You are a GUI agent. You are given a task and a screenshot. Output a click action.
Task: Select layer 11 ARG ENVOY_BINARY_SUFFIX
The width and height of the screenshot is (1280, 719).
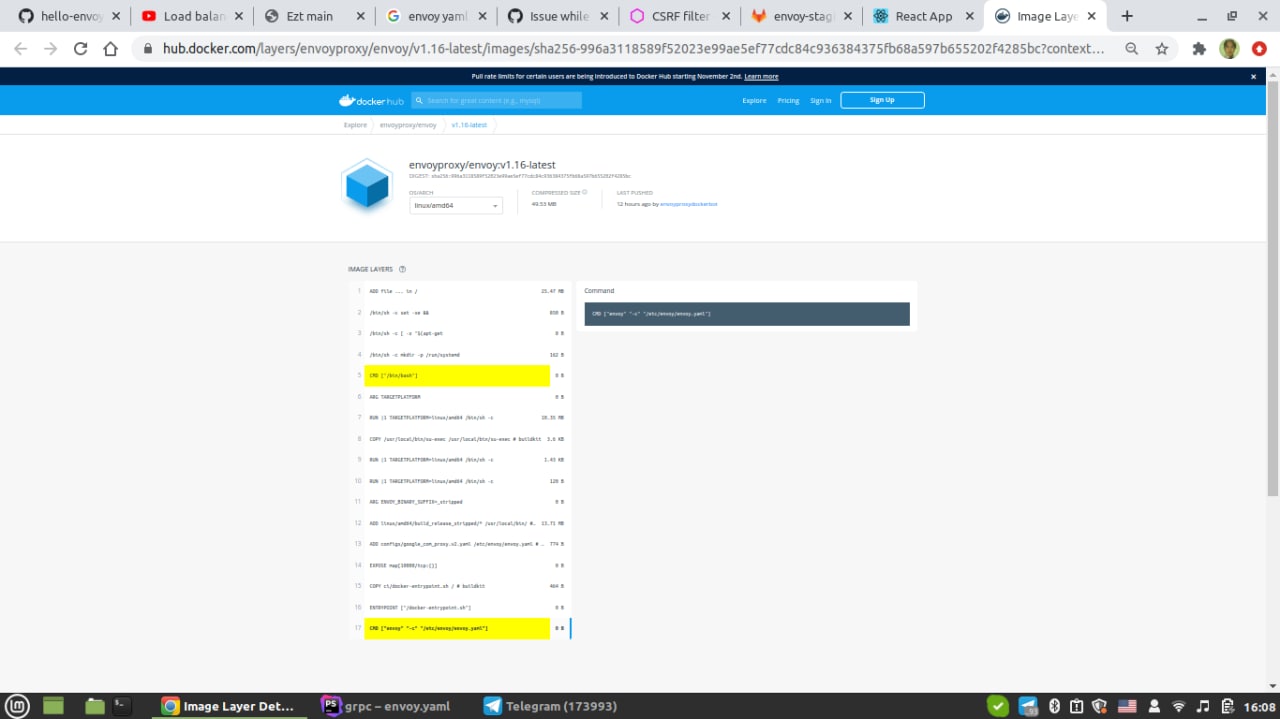(460, 501)
